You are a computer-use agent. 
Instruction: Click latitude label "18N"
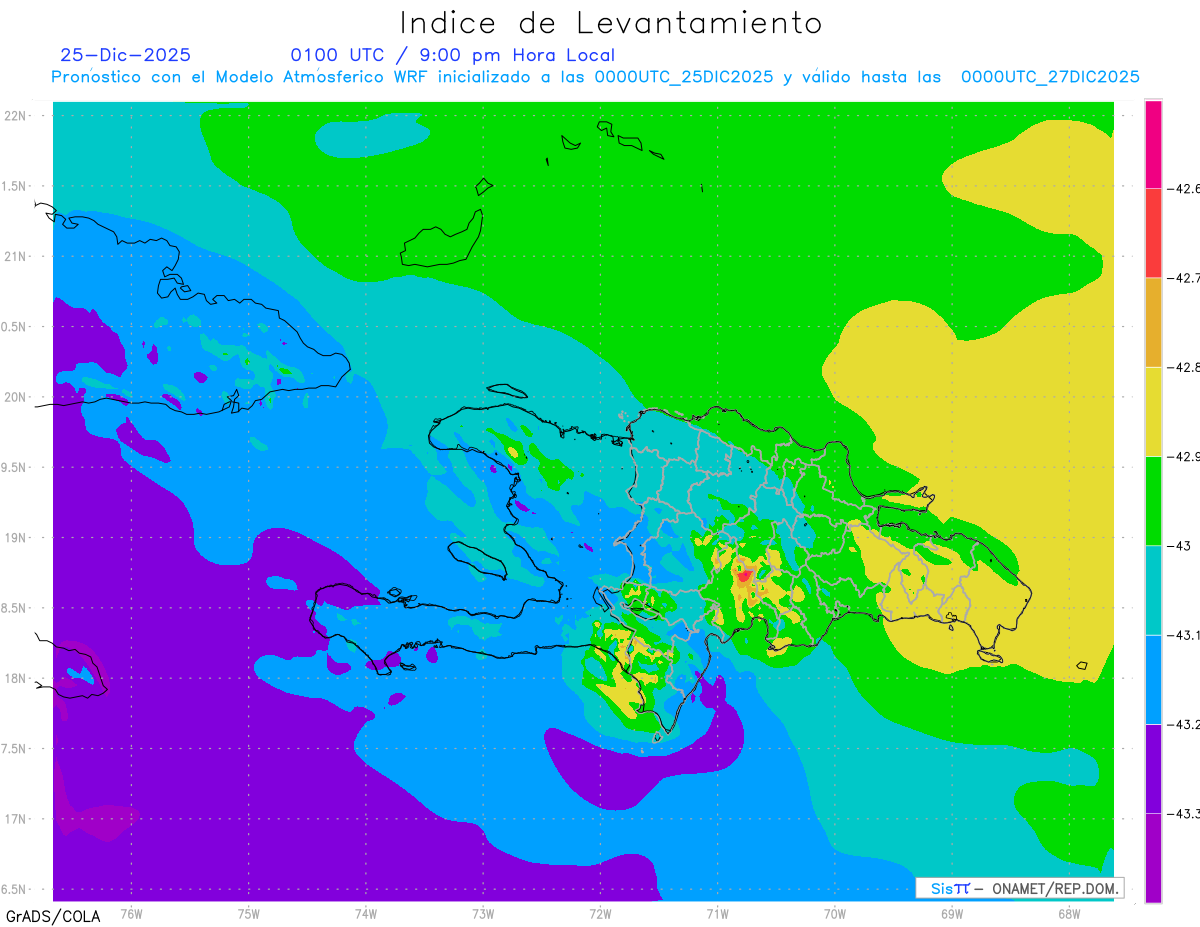click(16, 678)
